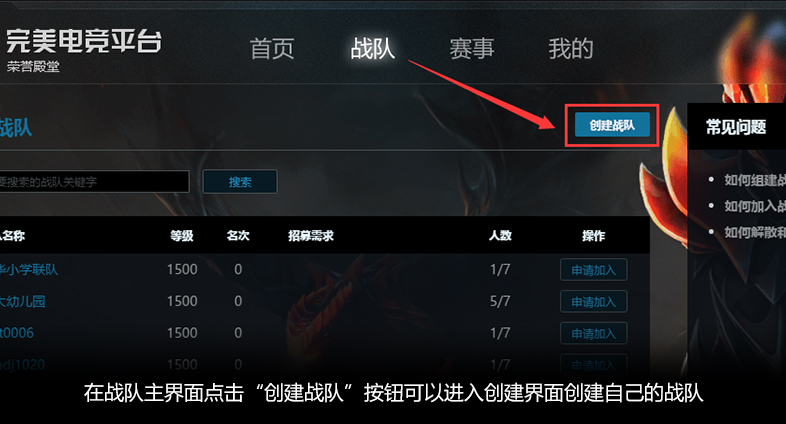
Task: Switch to the 战队 tab
Action: (372, 49)
